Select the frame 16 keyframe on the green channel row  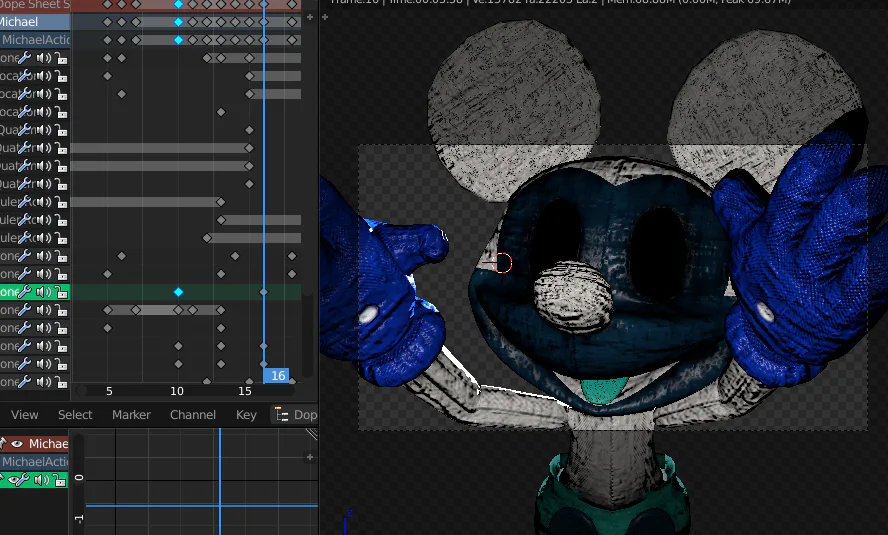tap(263, 292)
